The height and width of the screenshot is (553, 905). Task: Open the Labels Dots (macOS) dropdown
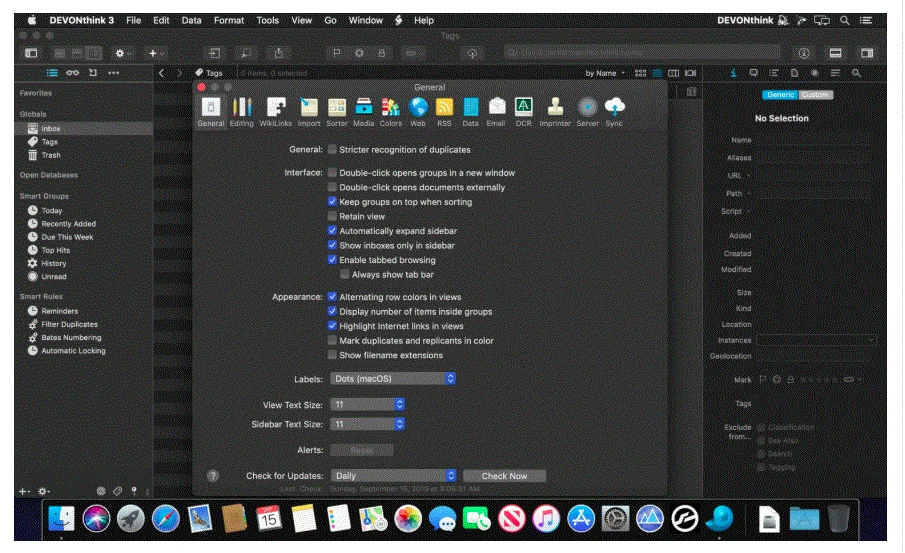(393, 379)
